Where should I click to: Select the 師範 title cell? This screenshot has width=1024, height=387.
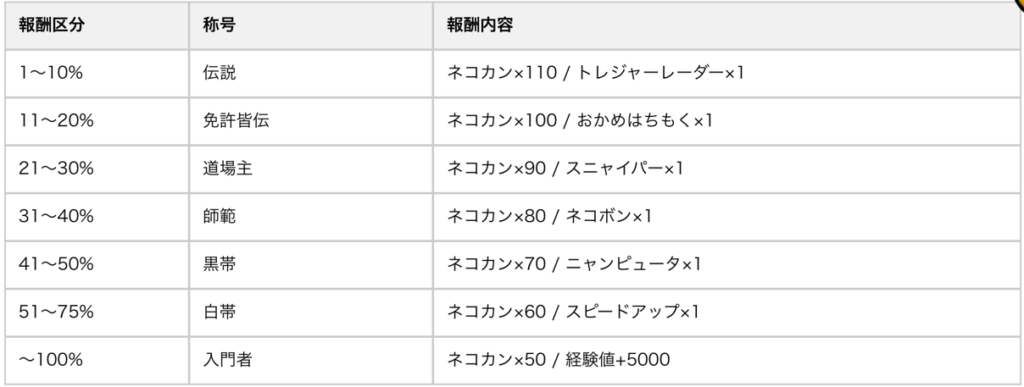(x=311, y=217)
